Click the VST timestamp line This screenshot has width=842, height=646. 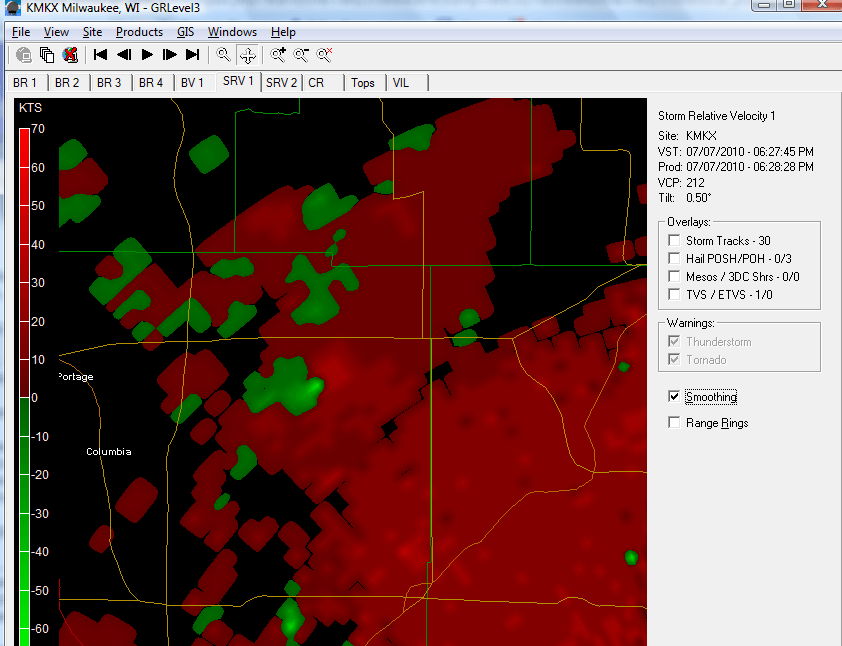click(736, 151)
